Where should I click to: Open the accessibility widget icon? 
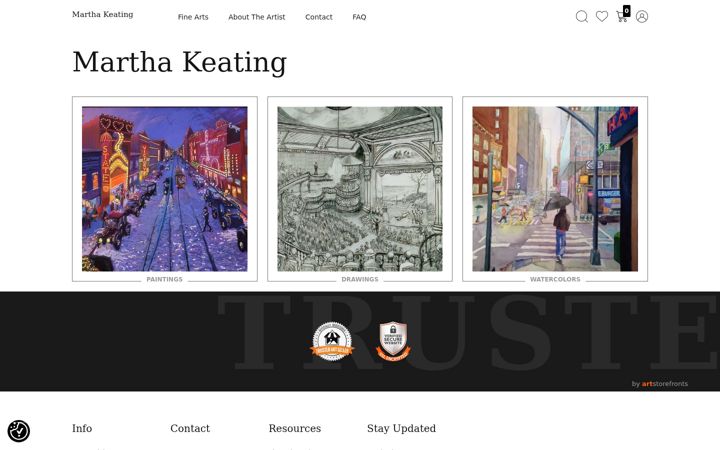tap(19, 431)
